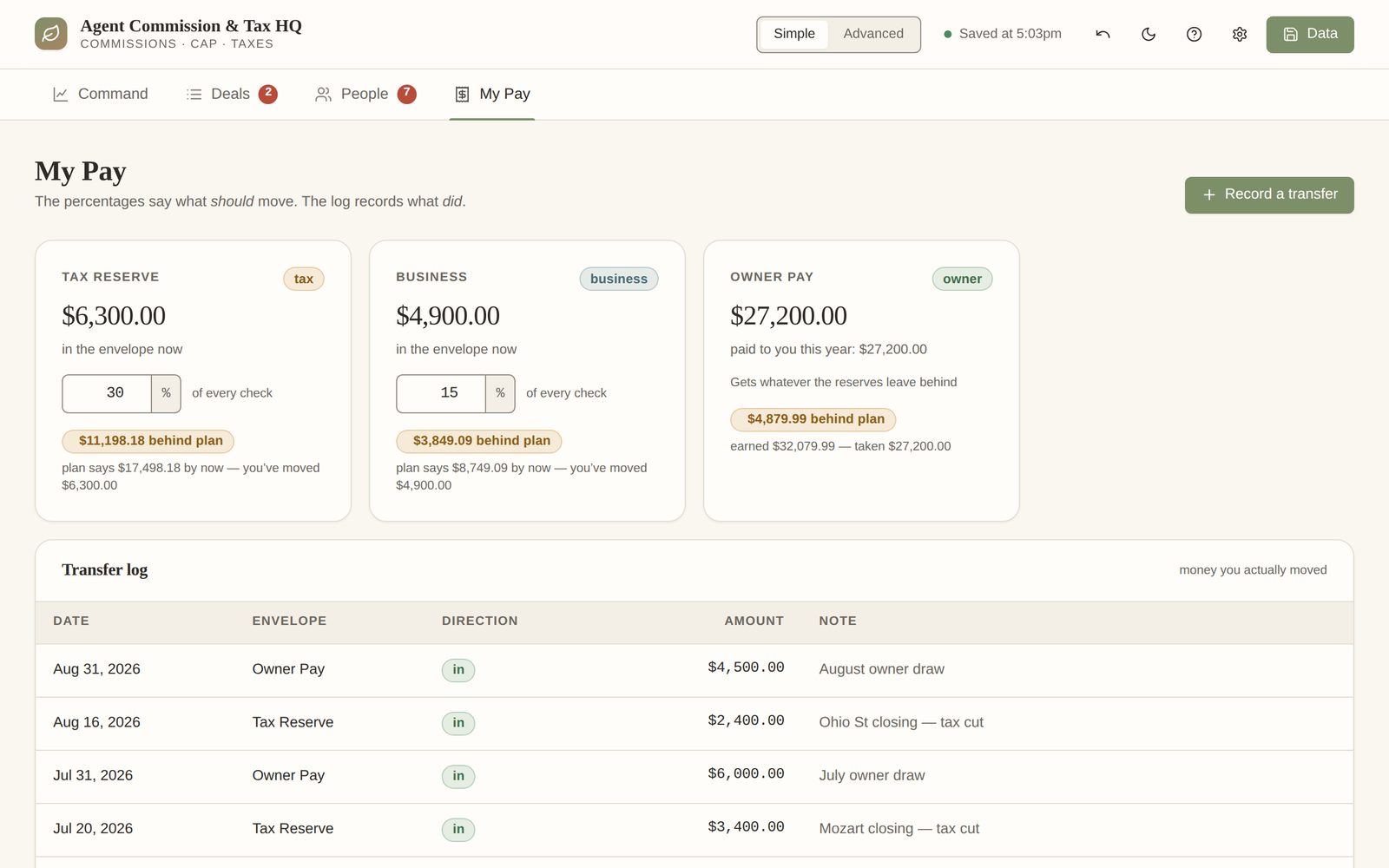Click Mozart closing — tax cut note
Image resolution: width=1389 pixels, height=868 pixels.
[x=899, y=829]
